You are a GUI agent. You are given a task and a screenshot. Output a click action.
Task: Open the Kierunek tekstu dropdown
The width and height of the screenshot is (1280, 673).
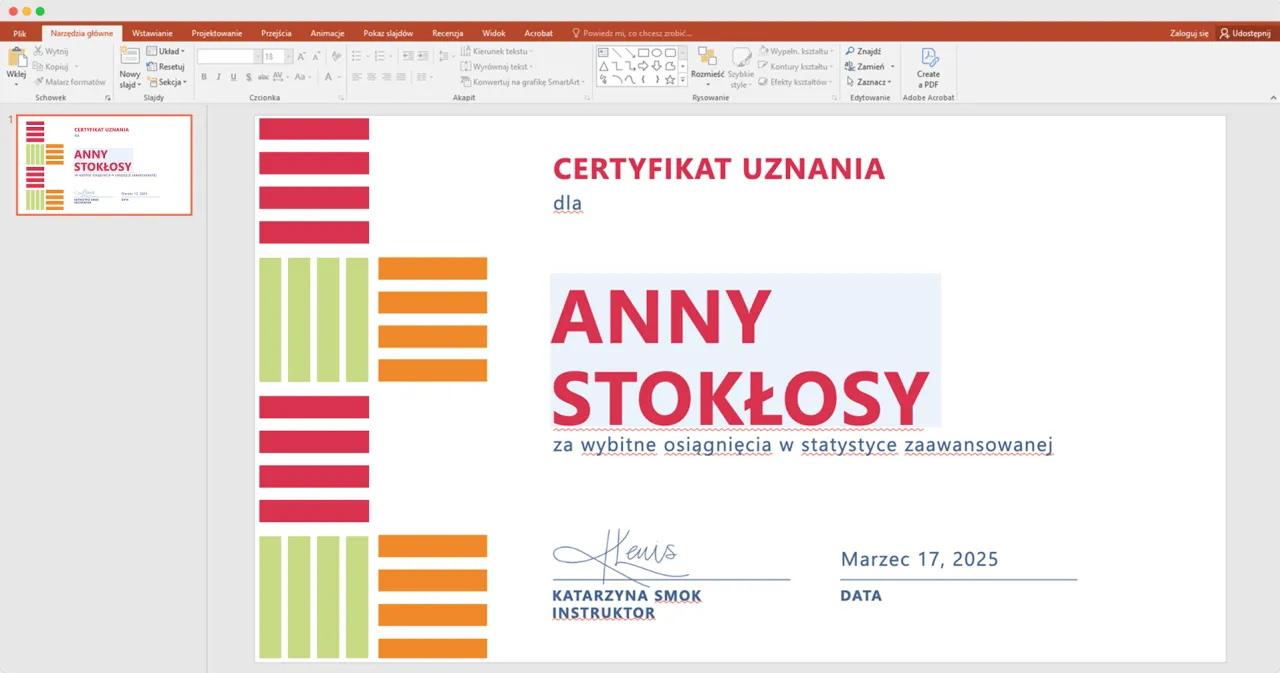tap(497, 51)
